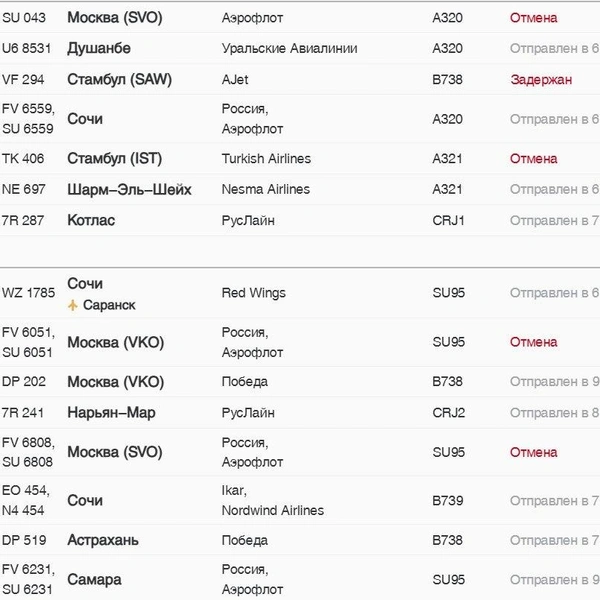The width and height of the screenshot is (600, 600).
Task: Open the Москва (SVO) flight SU 043
Action: click(300, 18)
